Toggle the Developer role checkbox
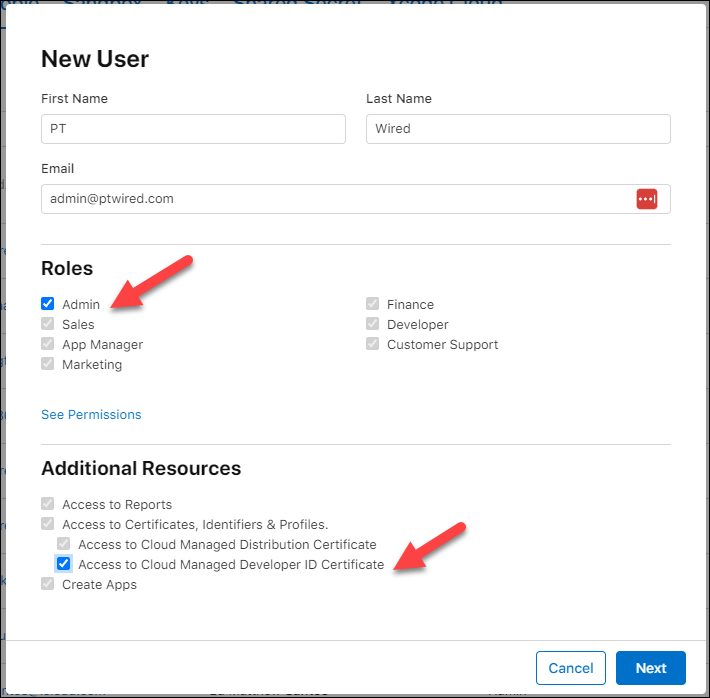Viewport: 710px width, 698px height. point(372,323)
